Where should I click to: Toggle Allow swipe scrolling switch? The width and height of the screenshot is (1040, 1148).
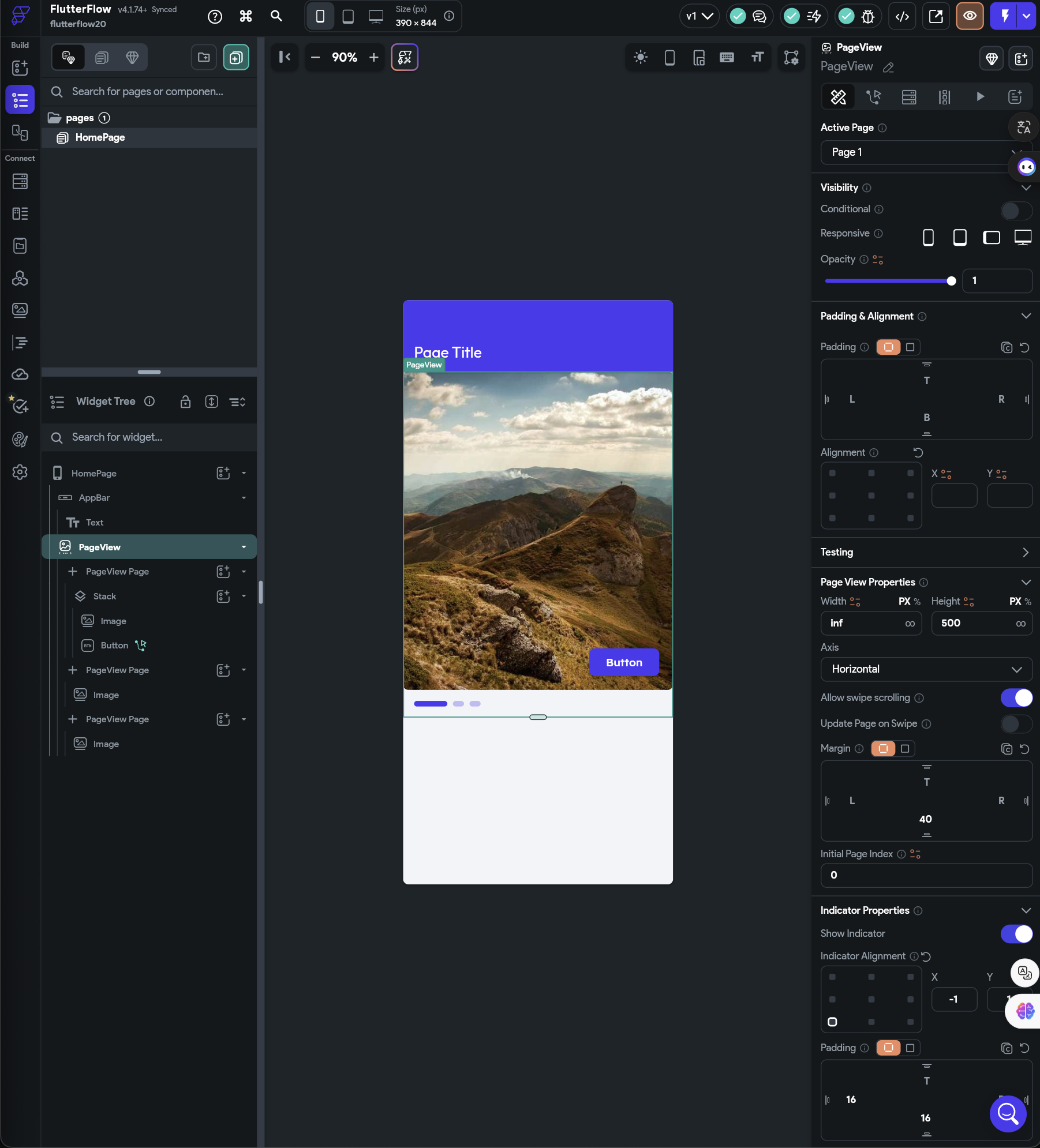point(1016,698)
